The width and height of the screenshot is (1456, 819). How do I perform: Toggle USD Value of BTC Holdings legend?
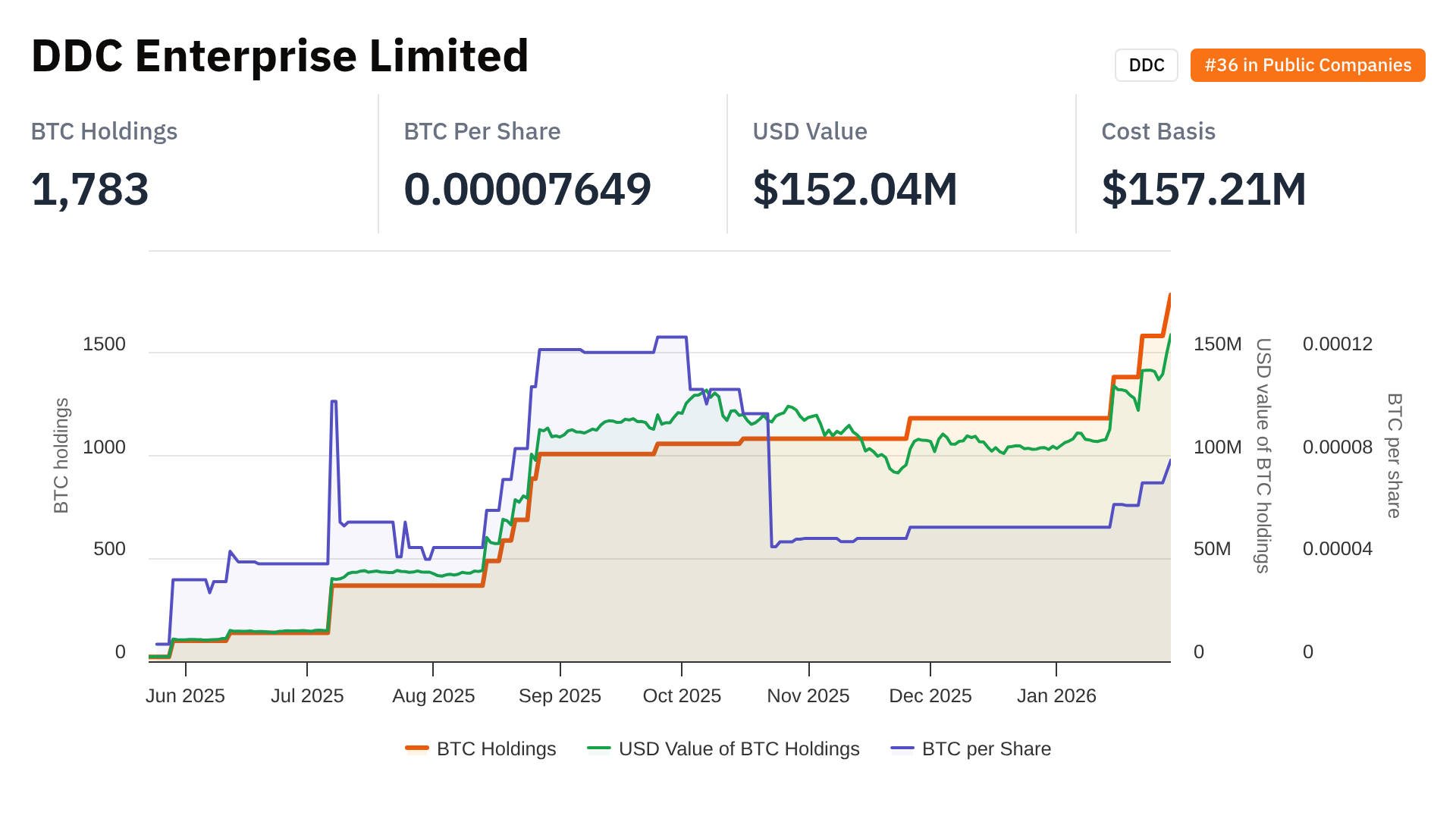739,748
